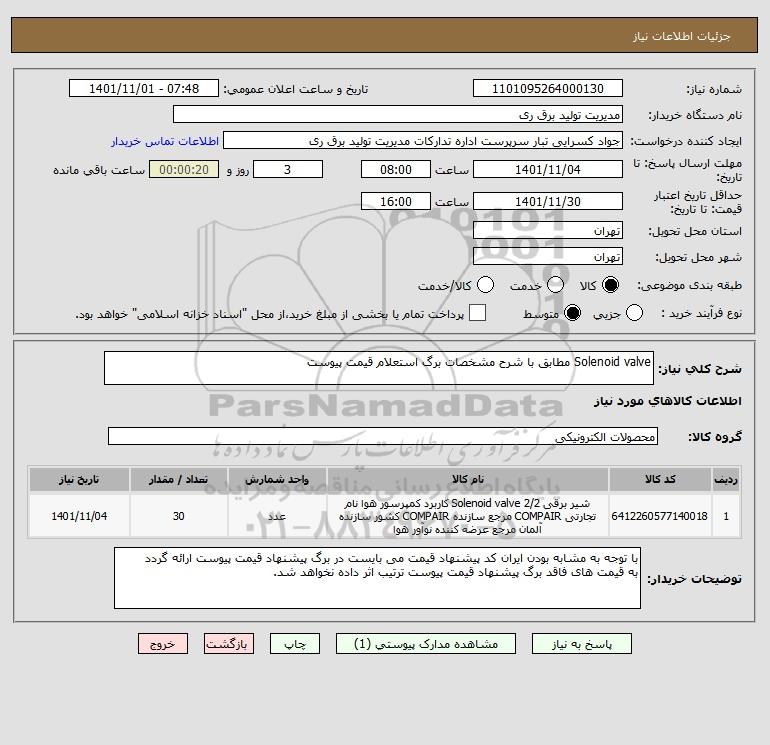Click the پاسخ به نیاز button
Viewport: 770px width, 745px height.
tap(581, 644)
